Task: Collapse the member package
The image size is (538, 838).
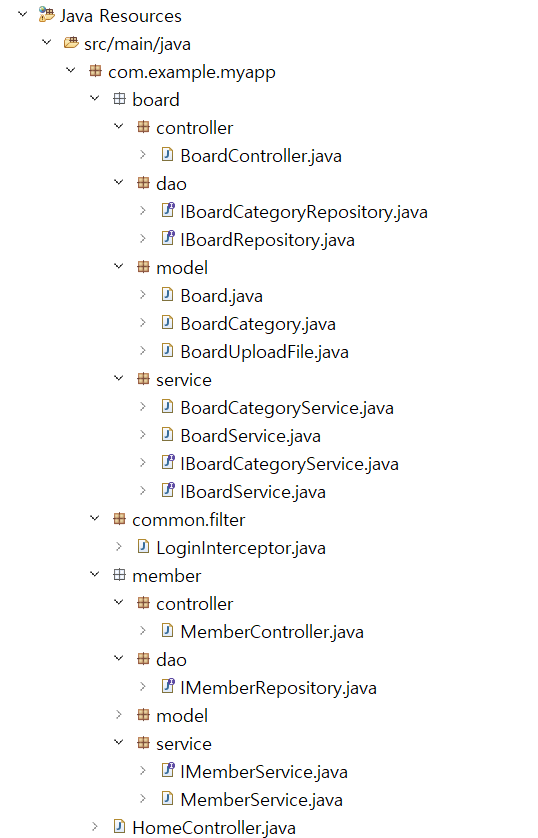Action: coord(95,575)
